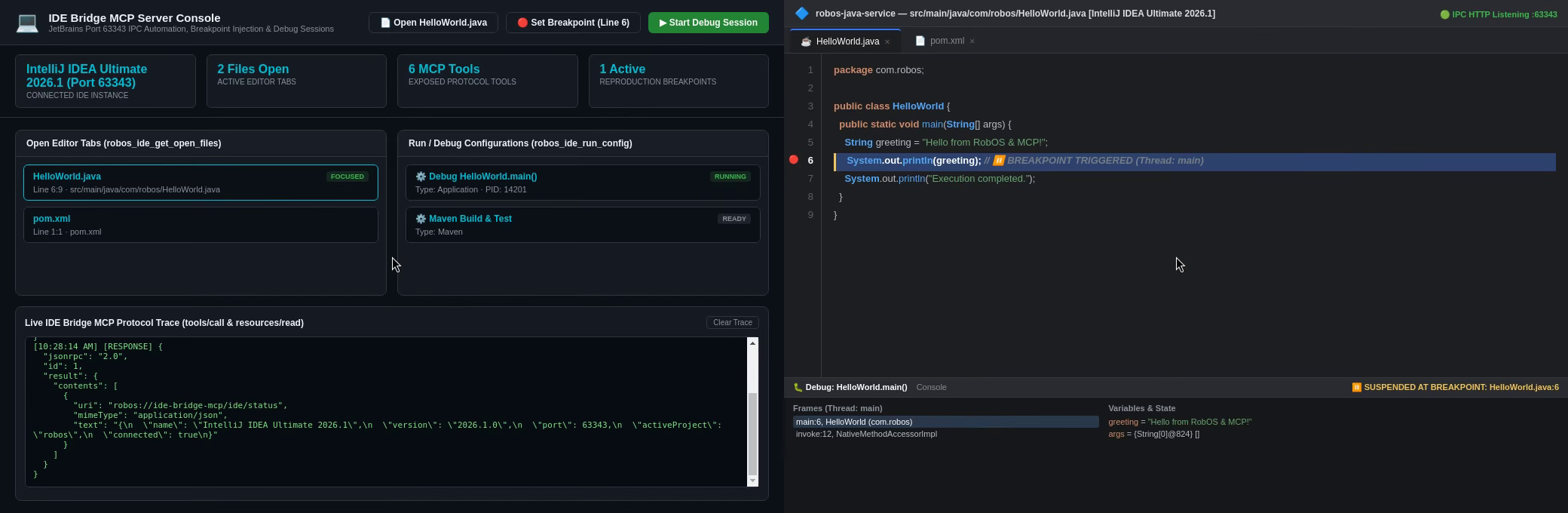Click the IDE Bridge MCP Server Console title
This screenshot has height=513, width=1568.
pyautogui.click(x=134, y=17)
